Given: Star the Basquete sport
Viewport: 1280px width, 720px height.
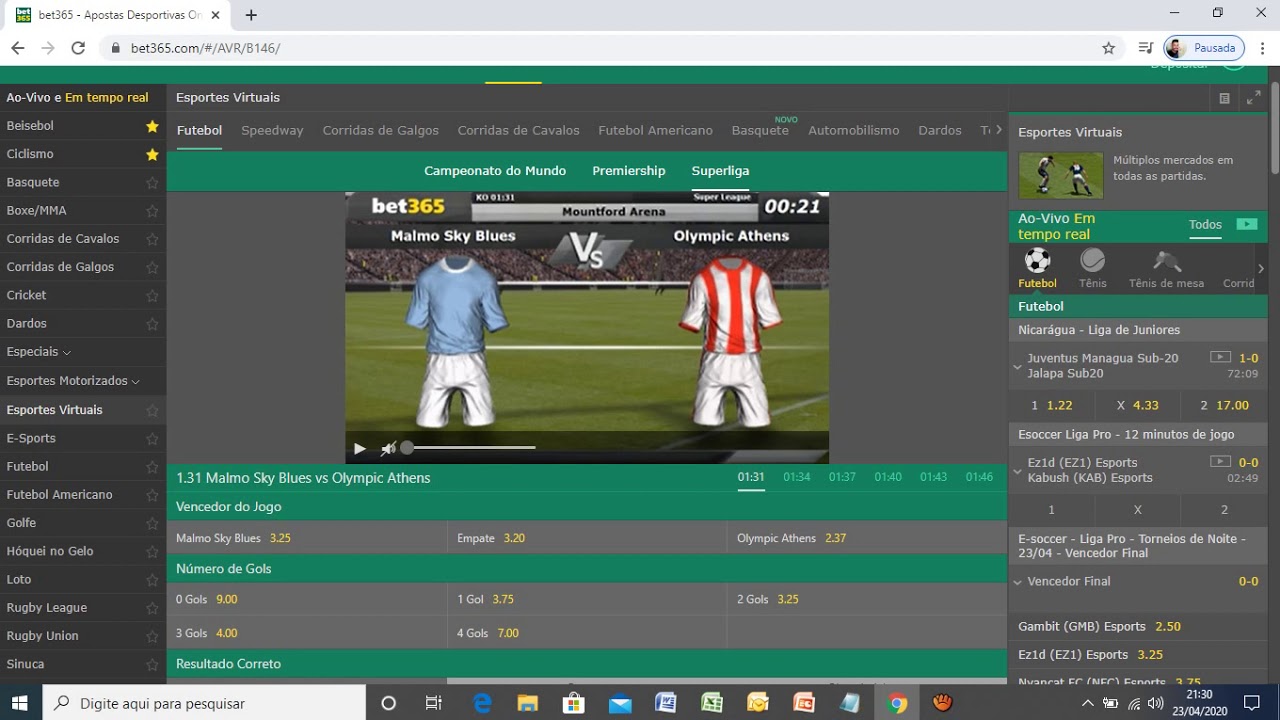Looking at the screenshot, I should [152, 183].
